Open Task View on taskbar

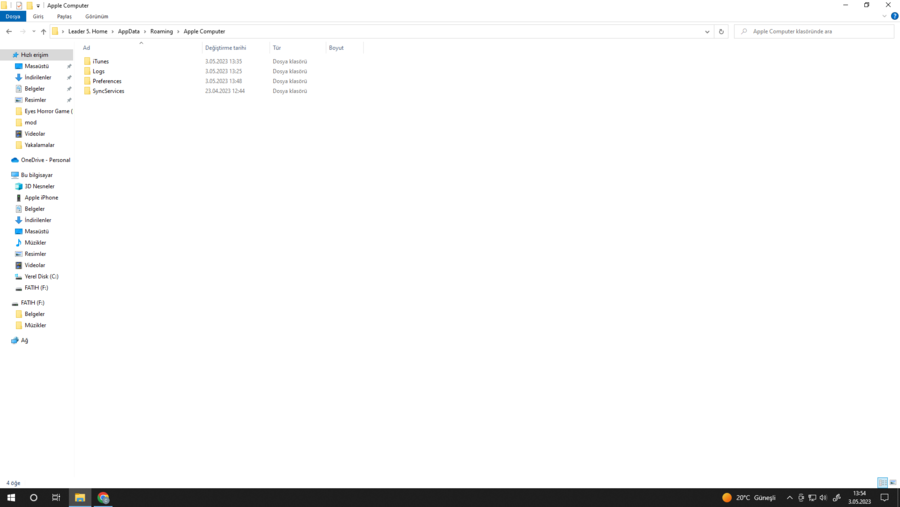coord(56,498)
